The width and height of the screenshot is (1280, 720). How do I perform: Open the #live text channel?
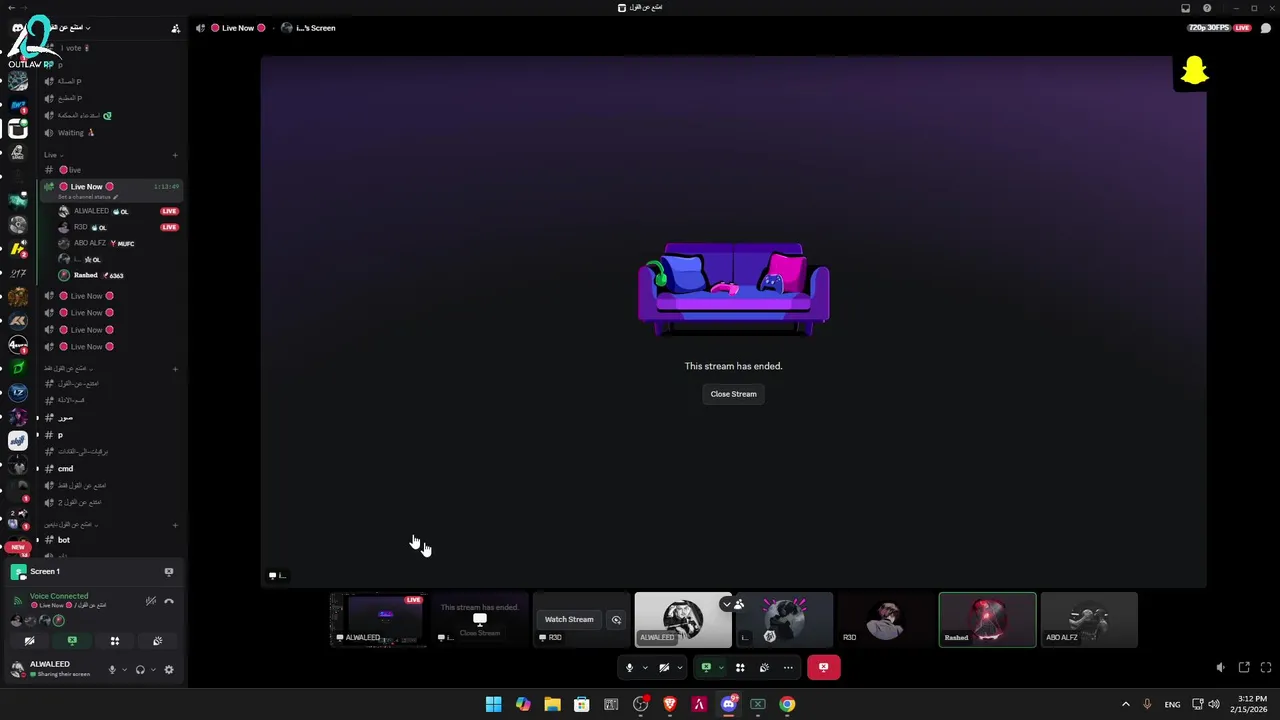click(110, 170)
